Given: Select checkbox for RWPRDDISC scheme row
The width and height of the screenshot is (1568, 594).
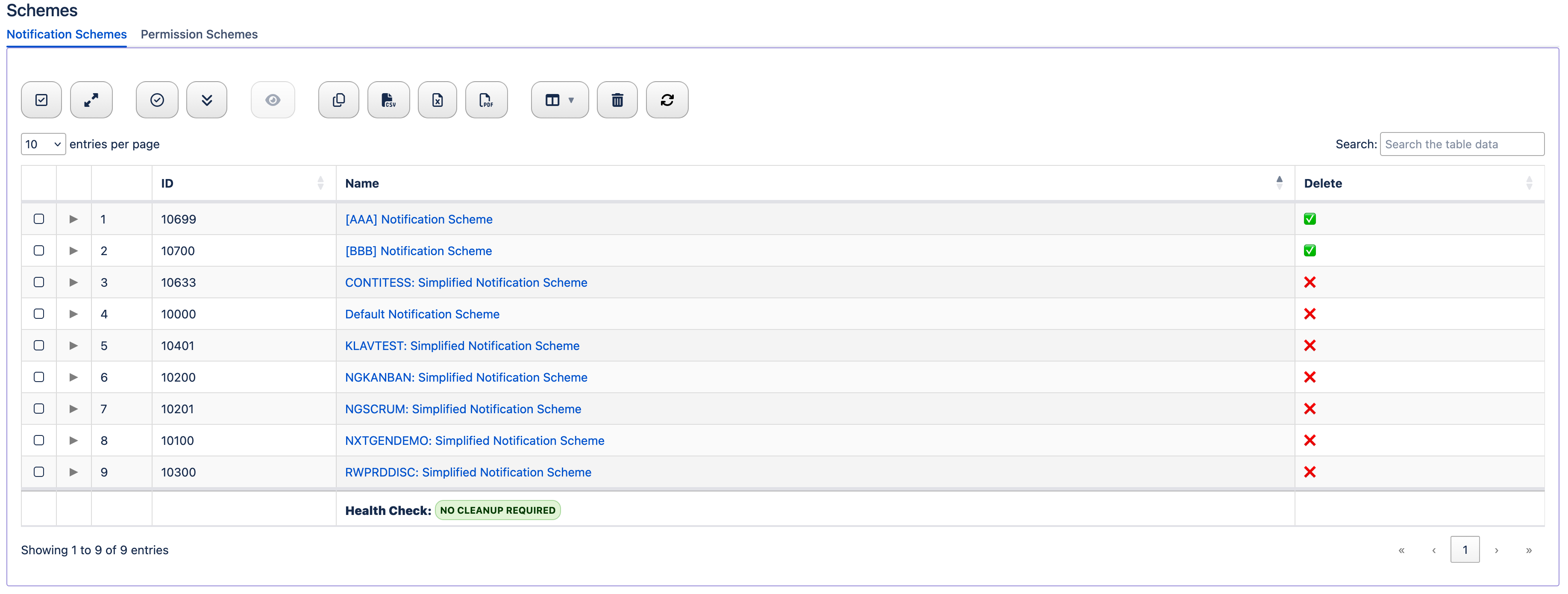Looking at the screenshot, I should [x=39, y=472].
